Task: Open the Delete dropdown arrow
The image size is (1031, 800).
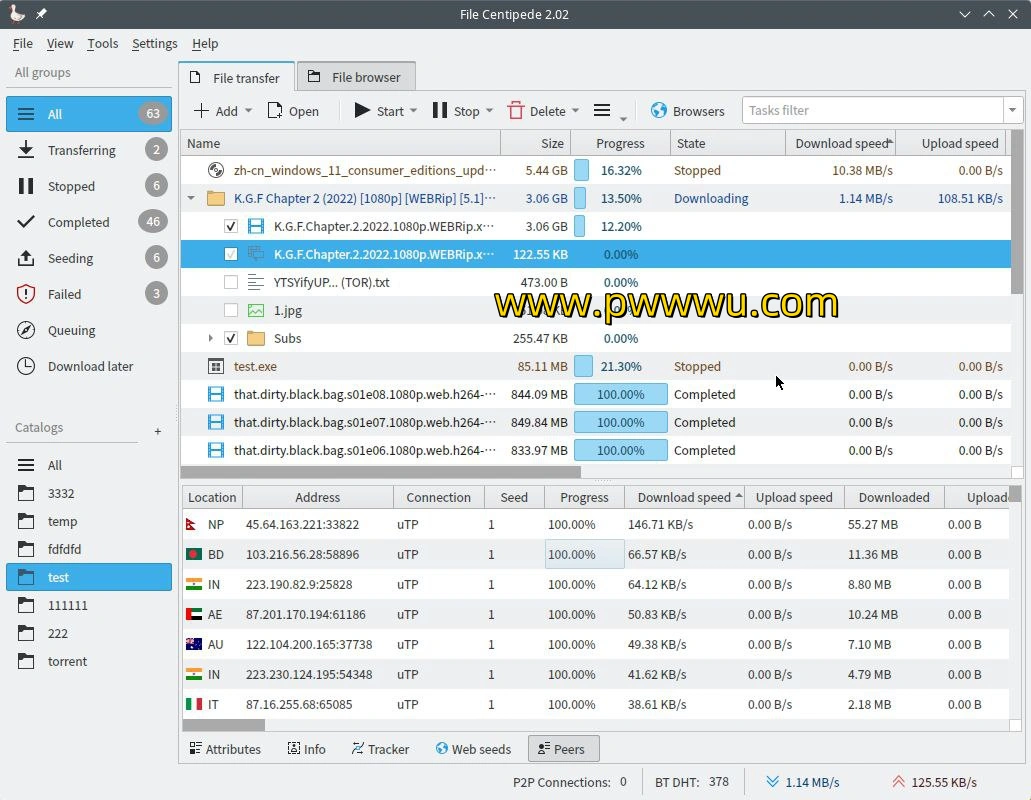Action: (575, 110)
